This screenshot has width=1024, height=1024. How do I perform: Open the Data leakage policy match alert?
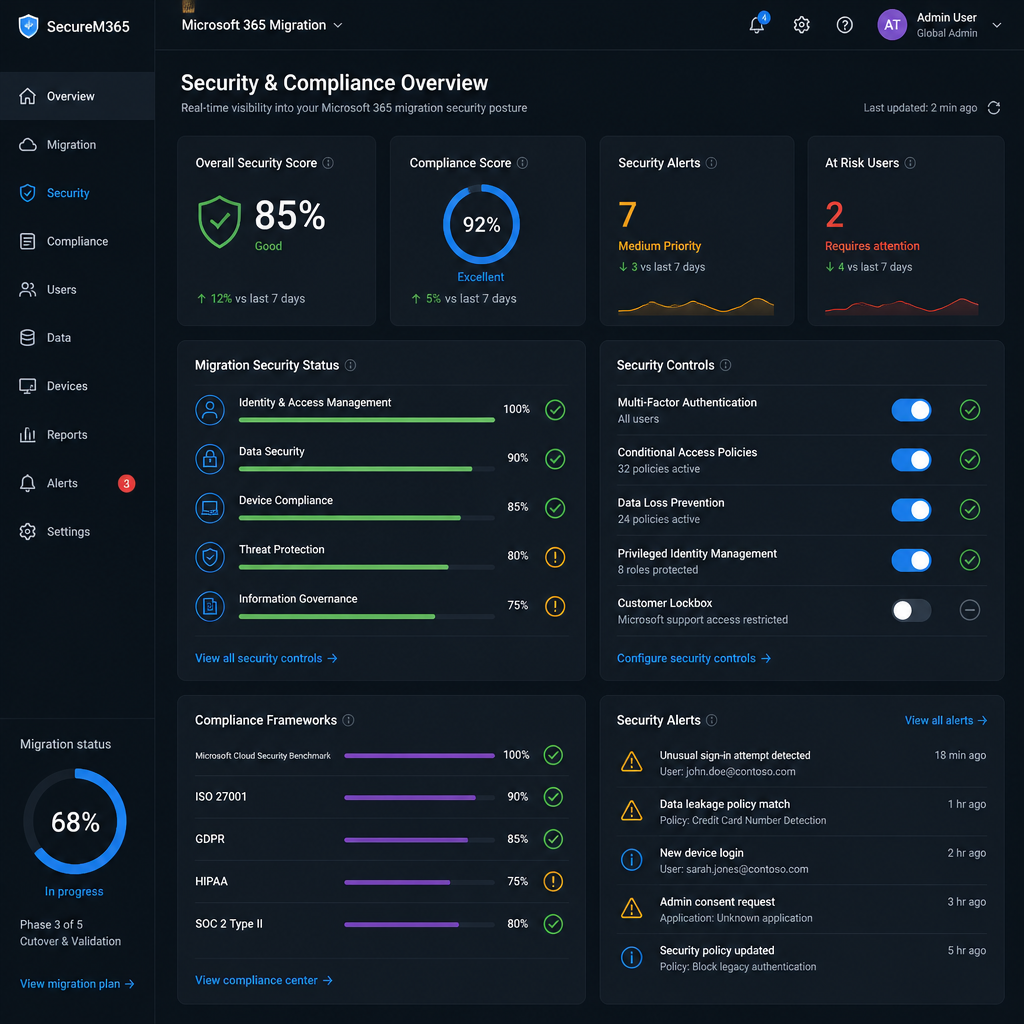pos(802,812)
